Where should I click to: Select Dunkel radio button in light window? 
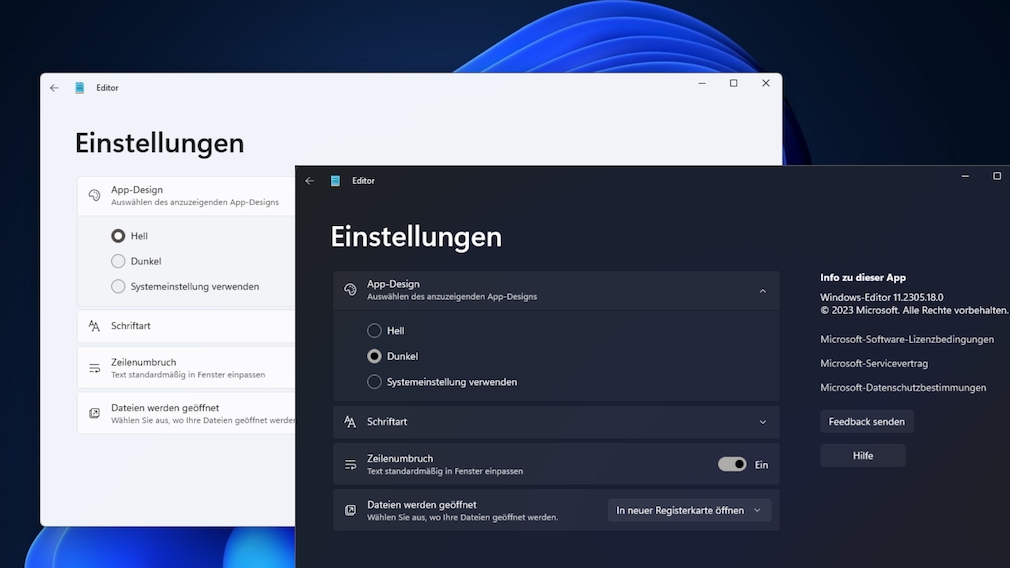click(x=118, y=261)
